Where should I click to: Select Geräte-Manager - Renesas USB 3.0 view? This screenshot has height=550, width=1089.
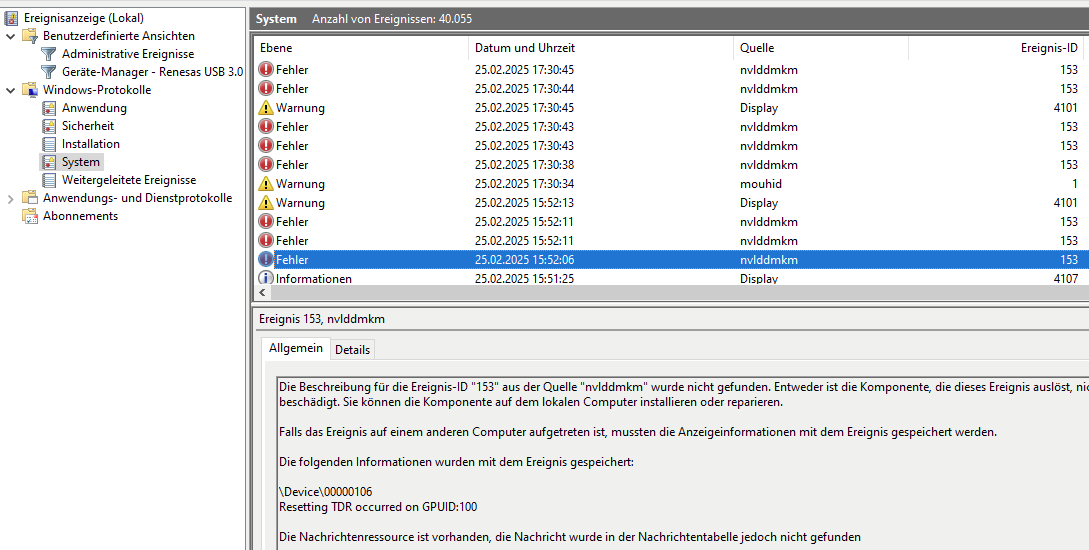click(x=152, y=72)
